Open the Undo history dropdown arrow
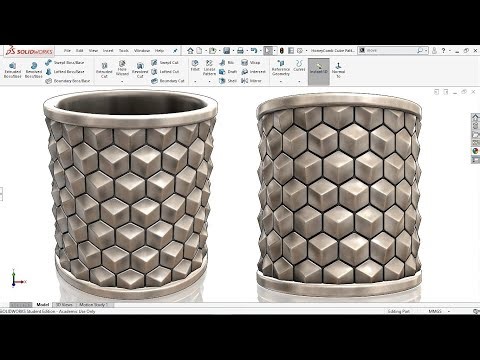This screenshot has width=480, height=360. pyautogui.click(x=260, y=51)
